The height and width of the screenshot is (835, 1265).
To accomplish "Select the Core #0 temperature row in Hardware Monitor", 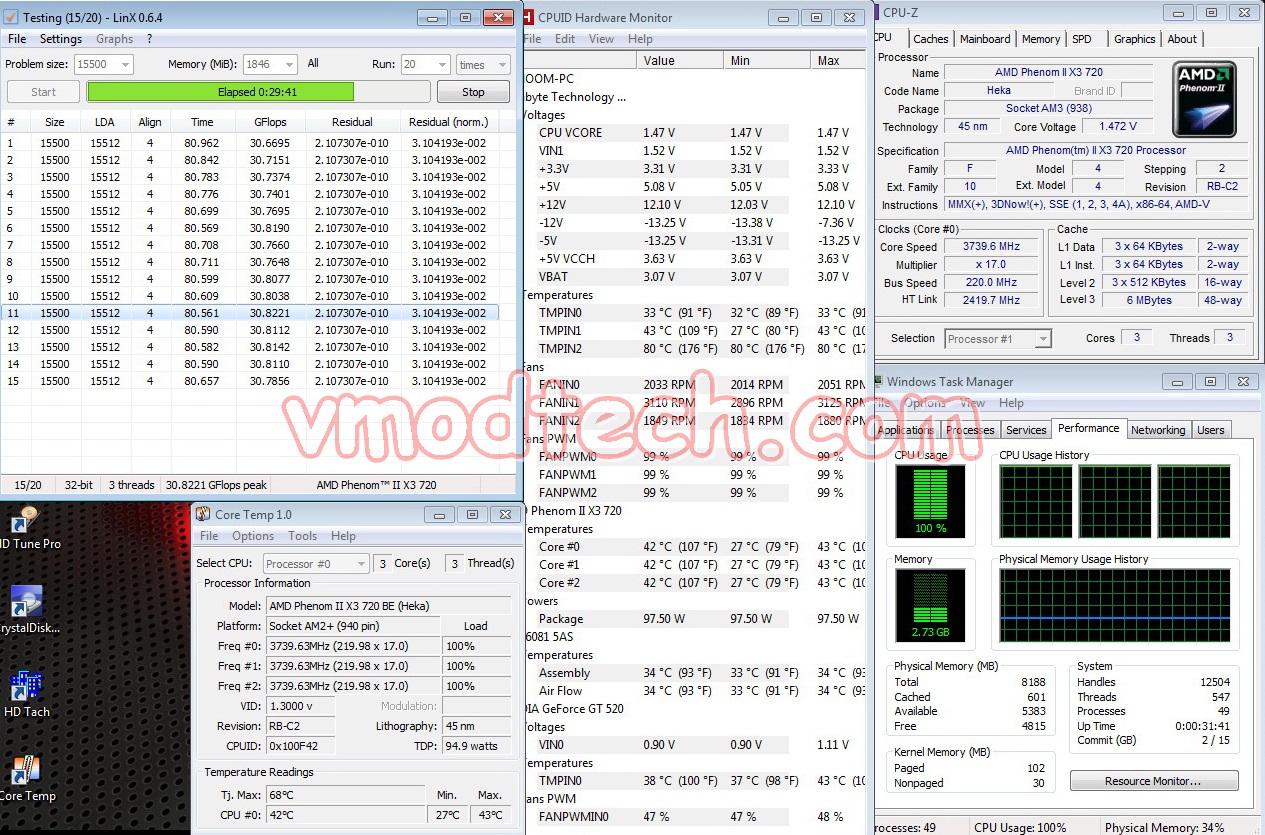I will (694, 547).
